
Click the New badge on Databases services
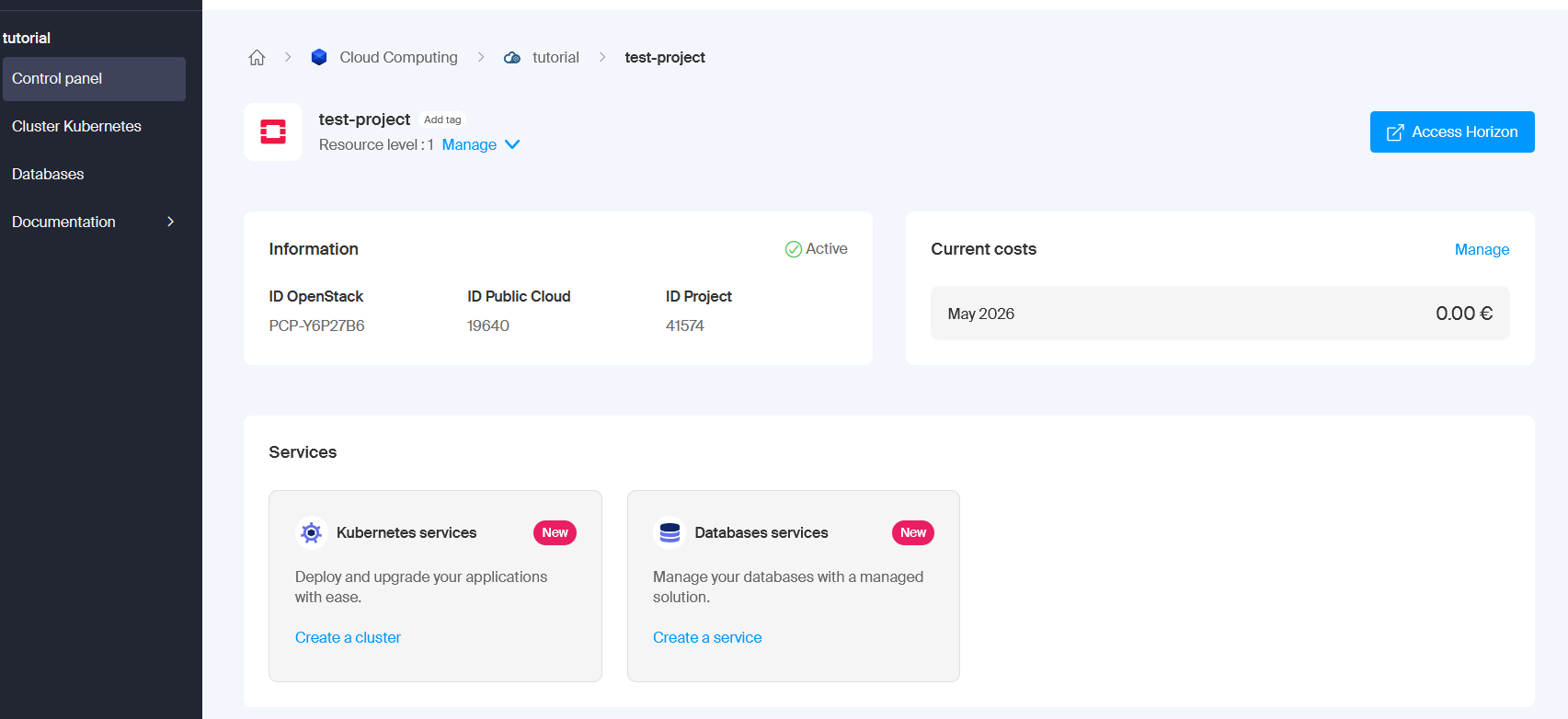point(913,532)
